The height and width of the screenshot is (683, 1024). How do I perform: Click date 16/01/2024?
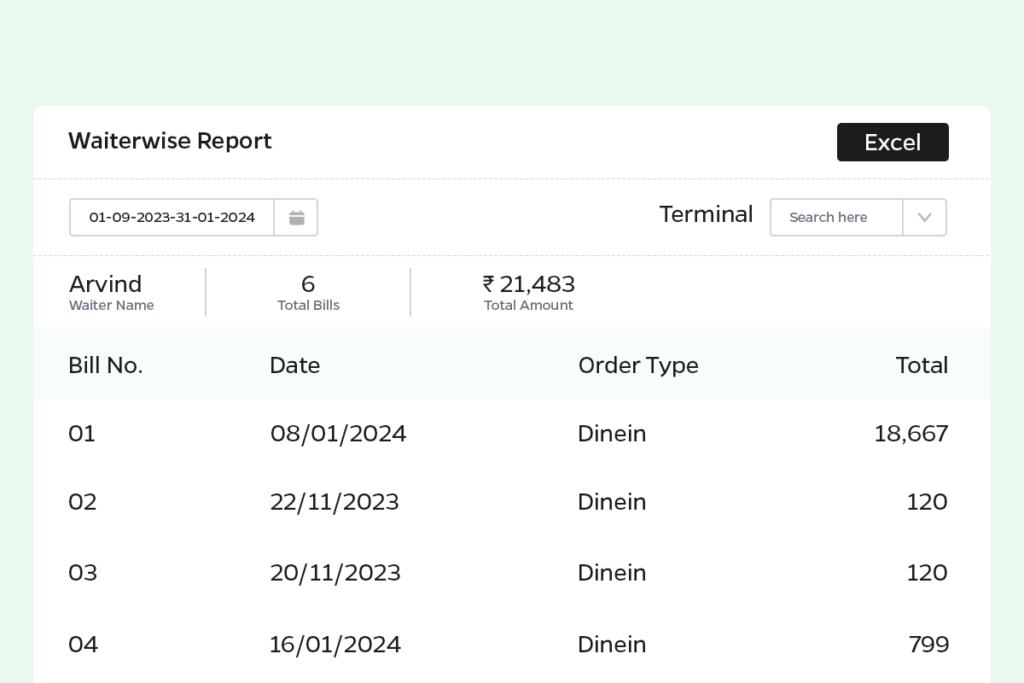335,644
